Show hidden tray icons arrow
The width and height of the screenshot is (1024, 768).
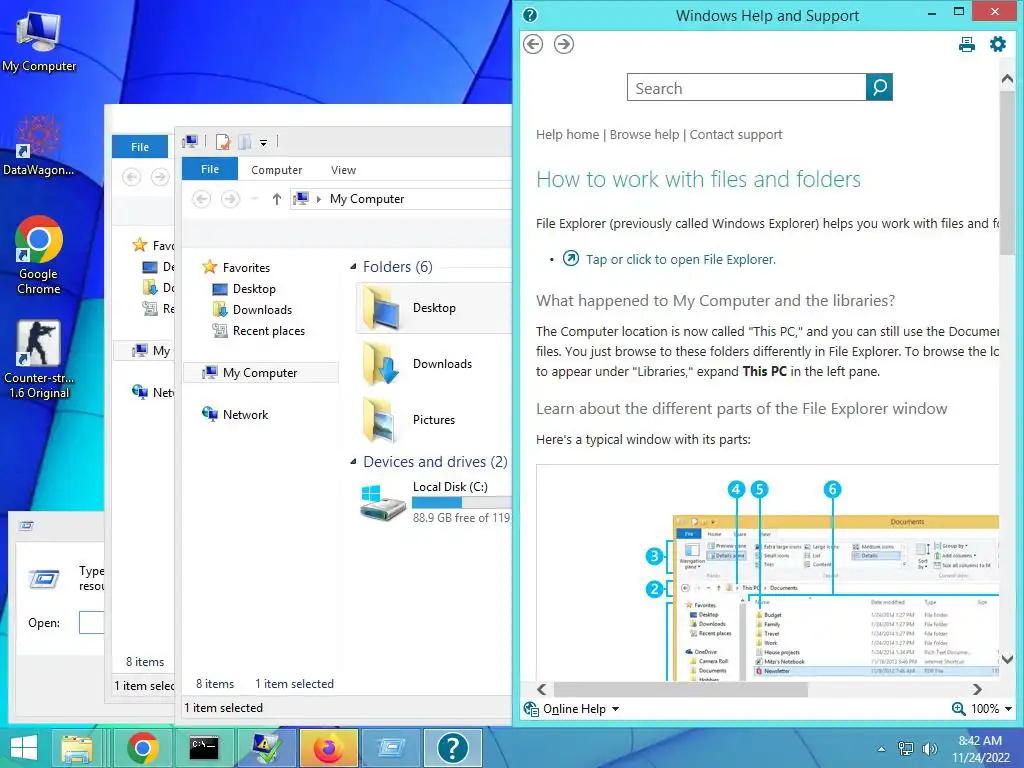coord(882,749)
